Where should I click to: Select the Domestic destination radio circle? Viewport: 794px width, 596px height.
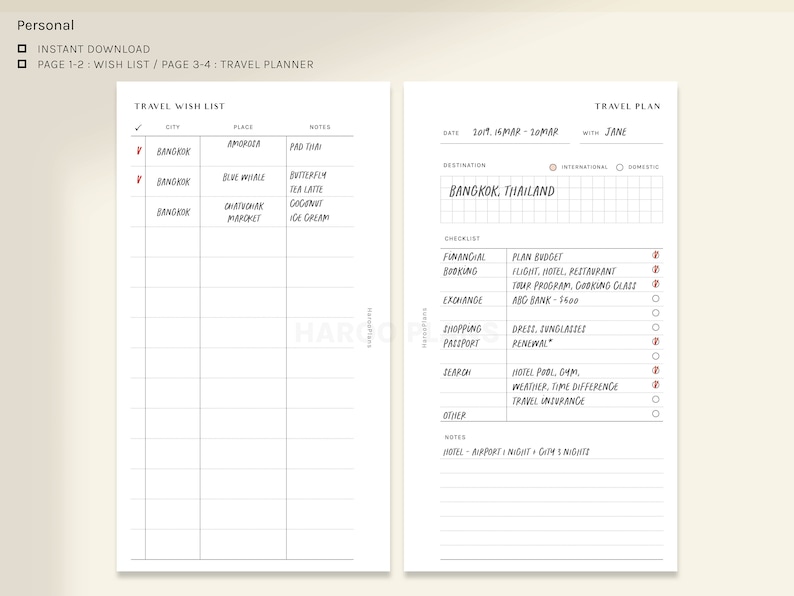(x=620, y=167)
